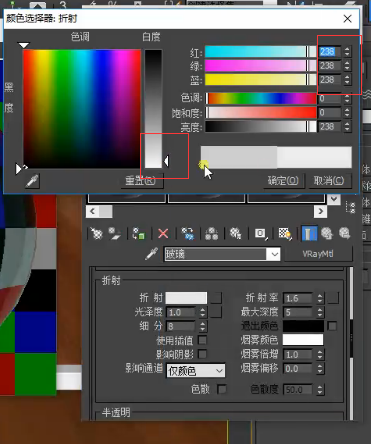Click the old color preview on left half
This screenshot has height=444, width=371.
[x=239, y=157]
